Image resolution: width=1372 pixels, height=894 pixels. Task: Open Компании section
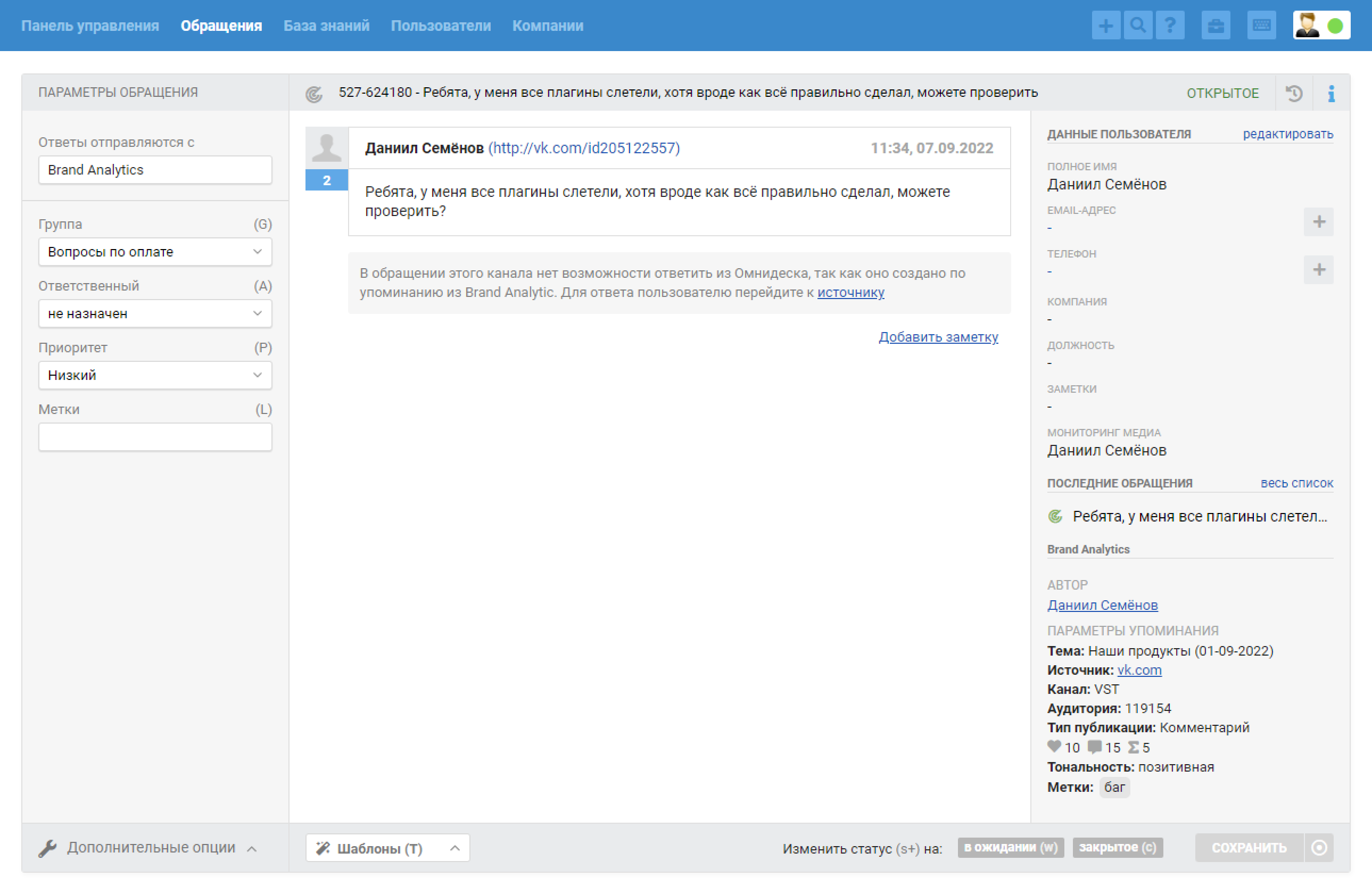[x=548, y=26]
